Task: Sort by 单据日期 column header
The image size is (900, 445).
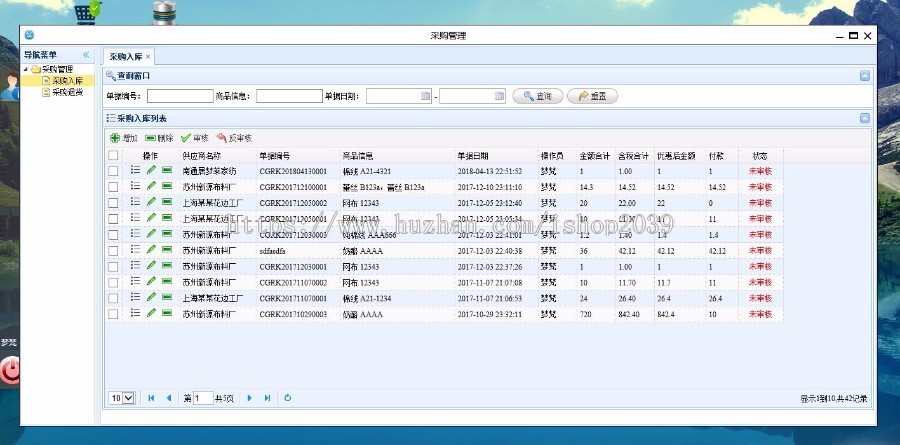Action: coord(473,156)
